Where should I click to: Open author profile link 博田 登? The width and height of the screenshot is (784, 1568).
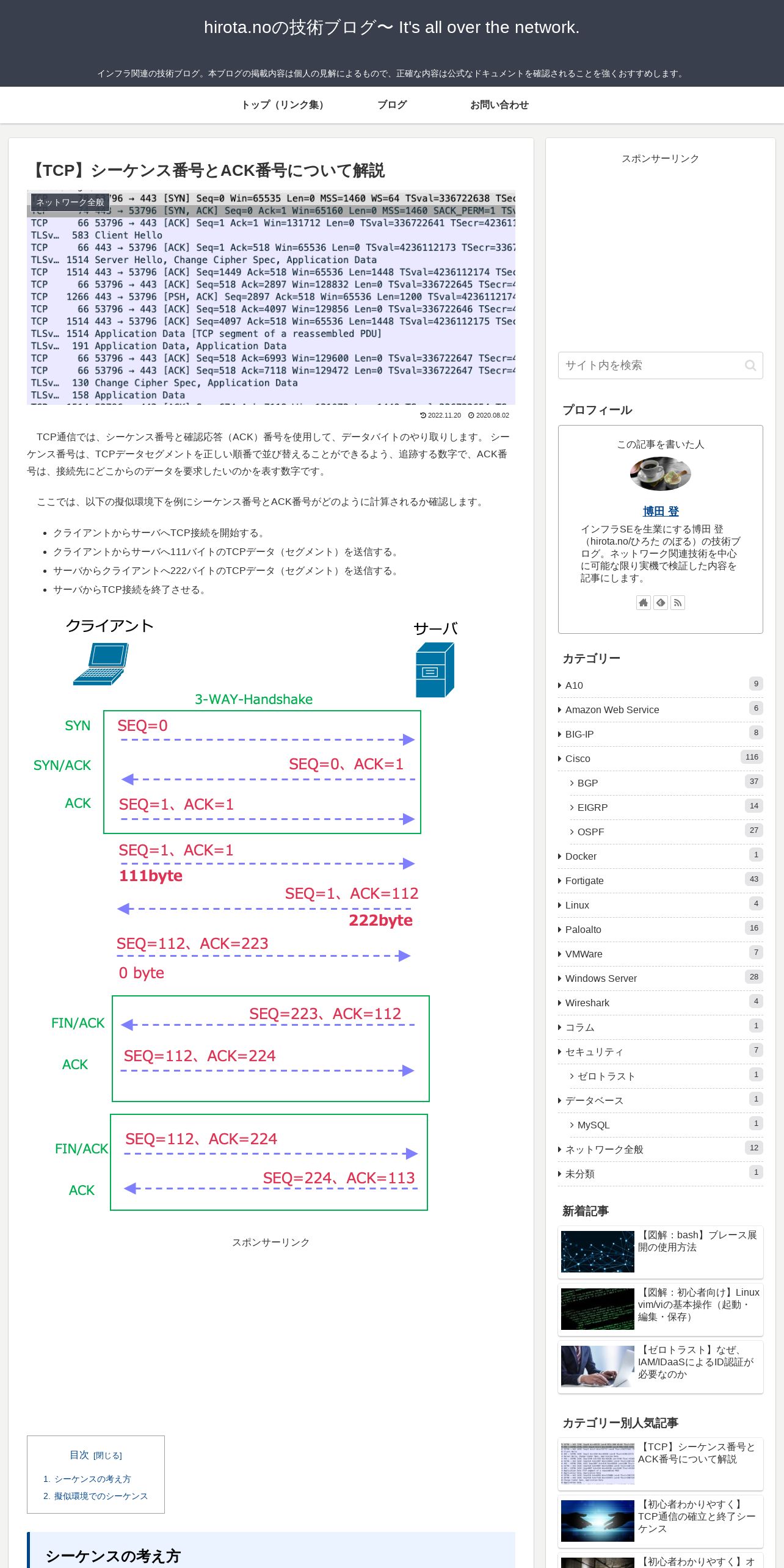[x=661, y=511]
